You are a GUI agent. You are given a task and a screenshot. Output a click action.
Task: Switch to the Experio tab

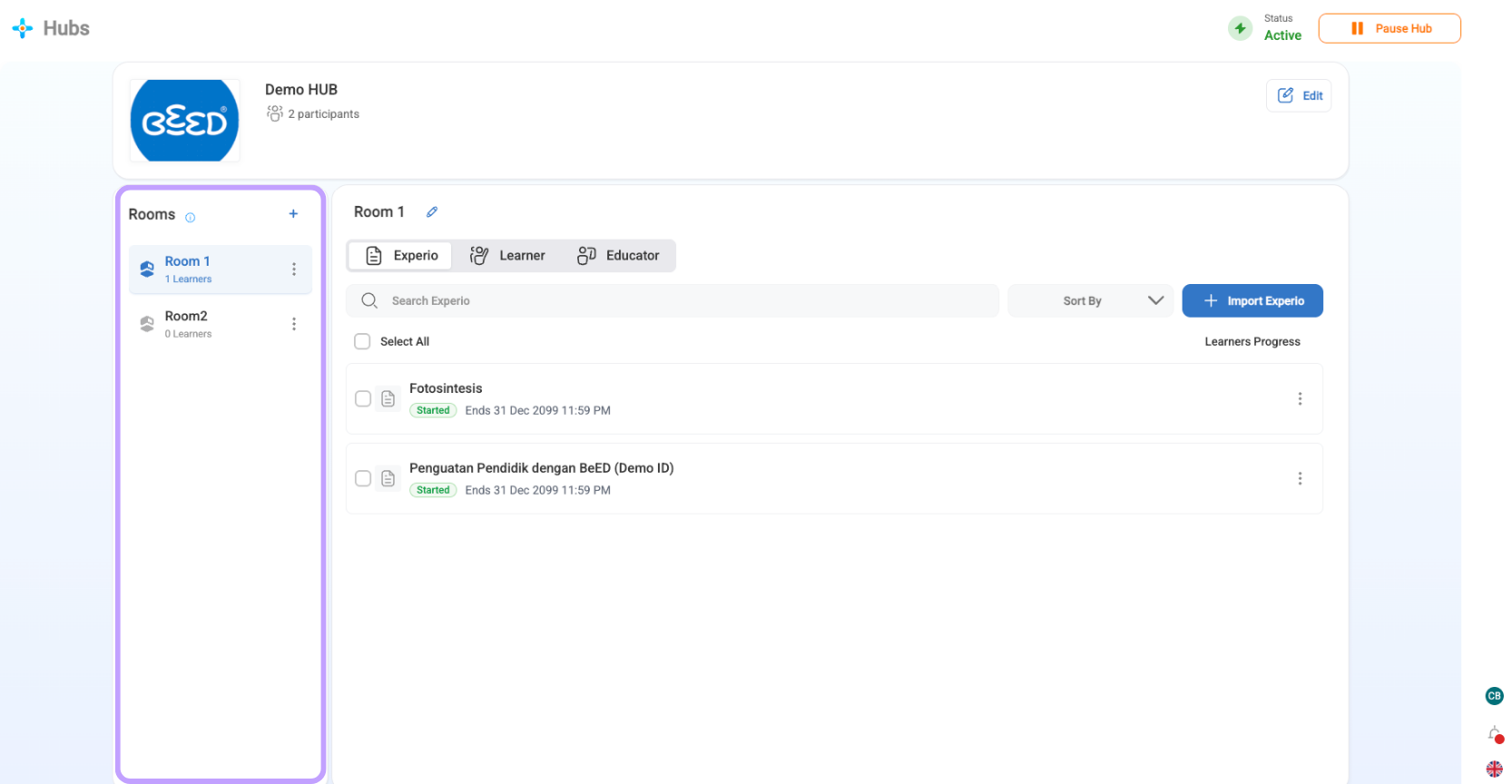(x=401, y=256)
